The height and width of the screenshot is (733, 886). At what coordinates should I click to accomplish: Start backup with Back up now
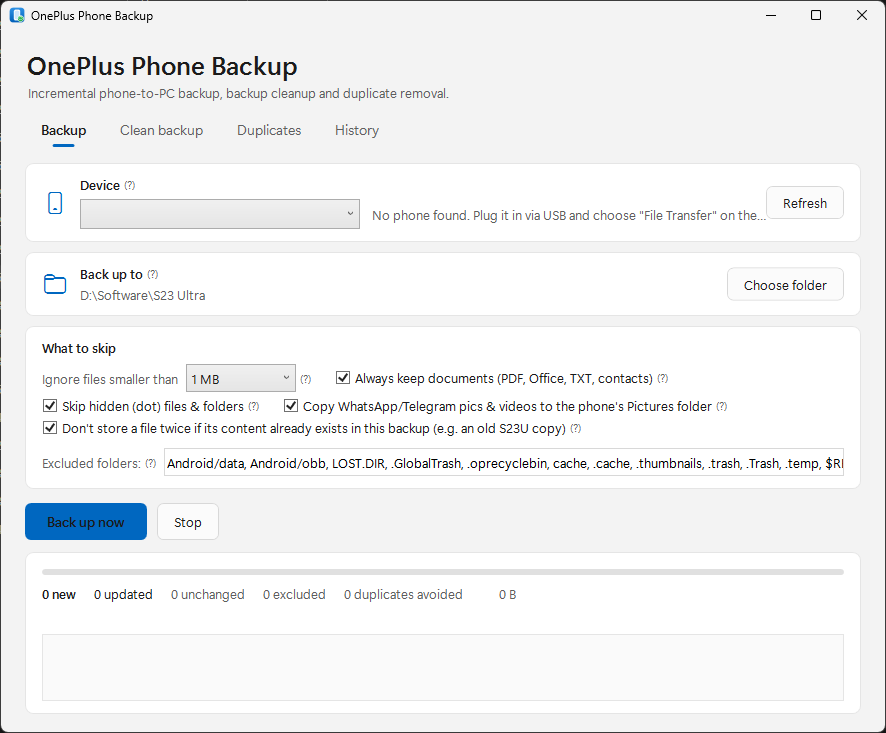click(x=86, y=522)
